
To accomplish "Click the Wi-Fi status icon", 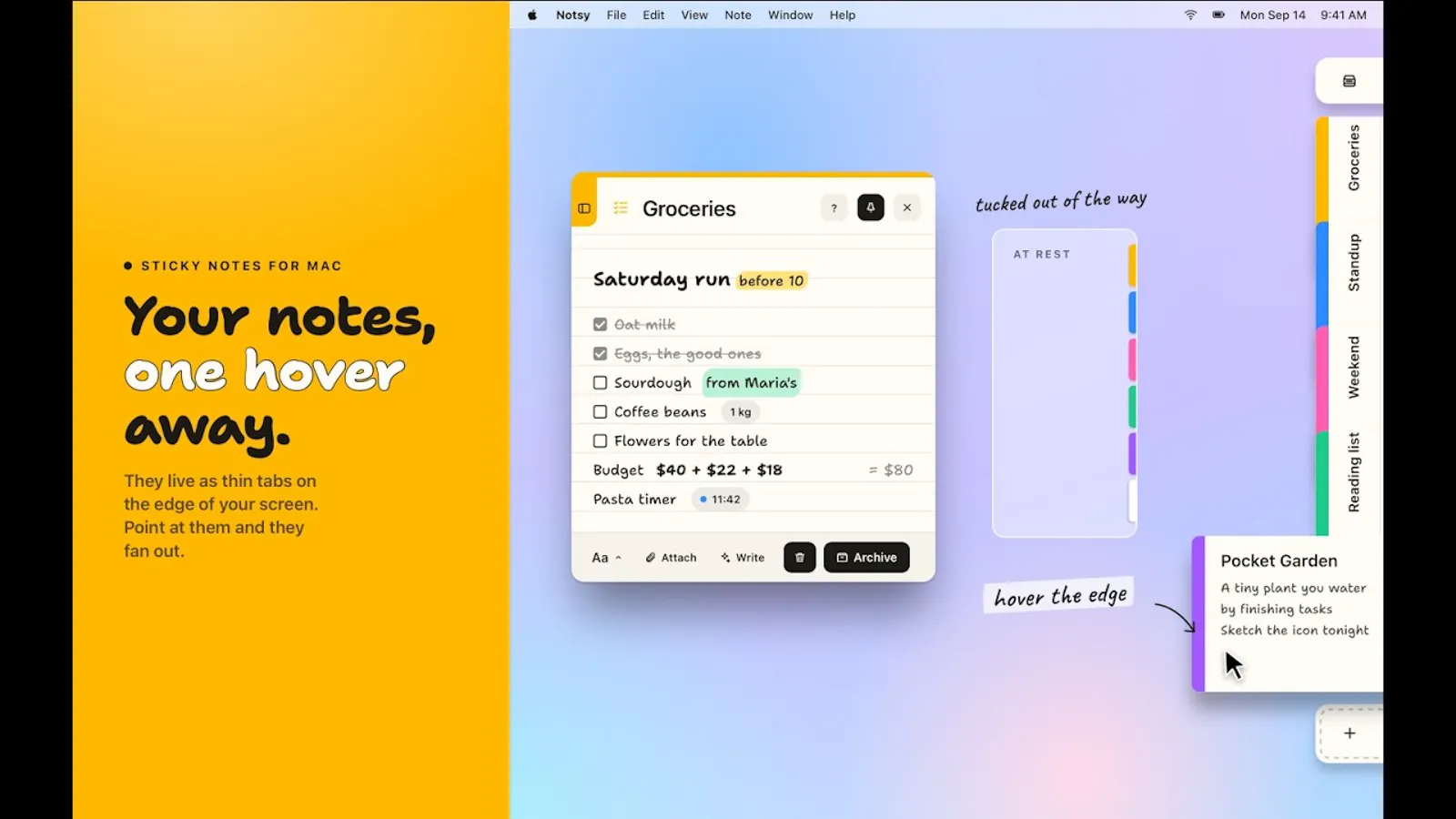I will tap(1190, 15).
